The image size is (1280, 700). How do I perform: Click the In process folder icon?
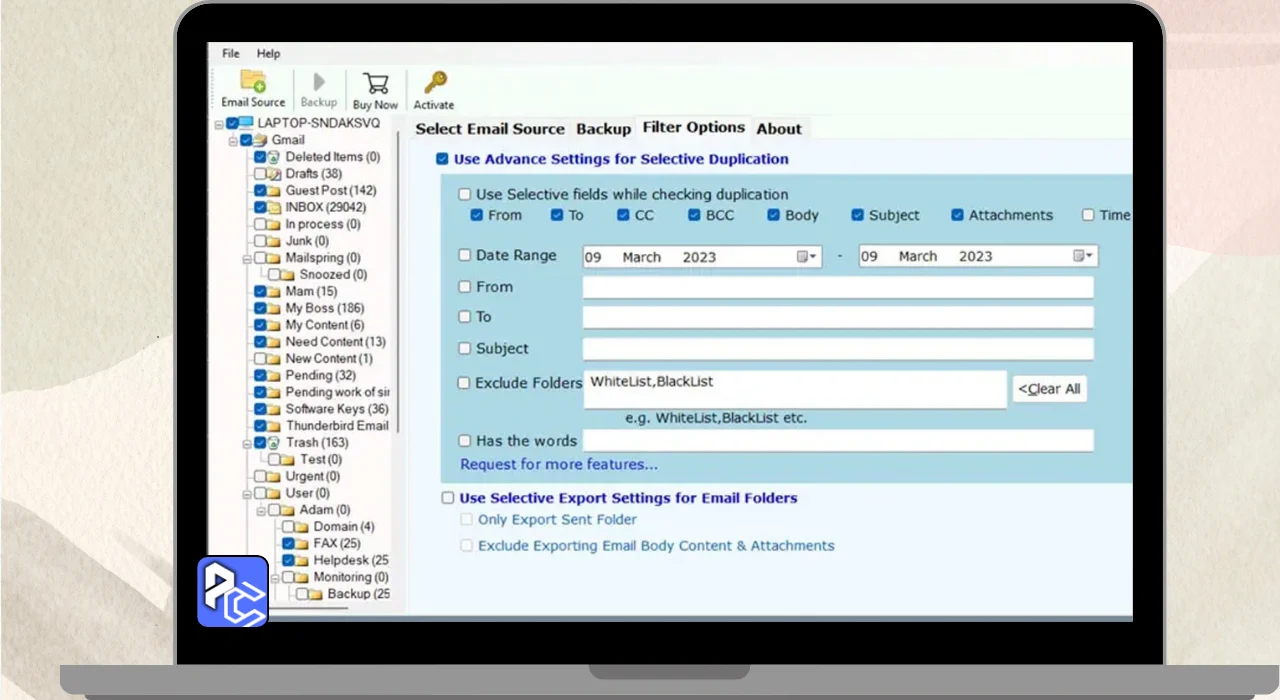(x=274, y=224)
